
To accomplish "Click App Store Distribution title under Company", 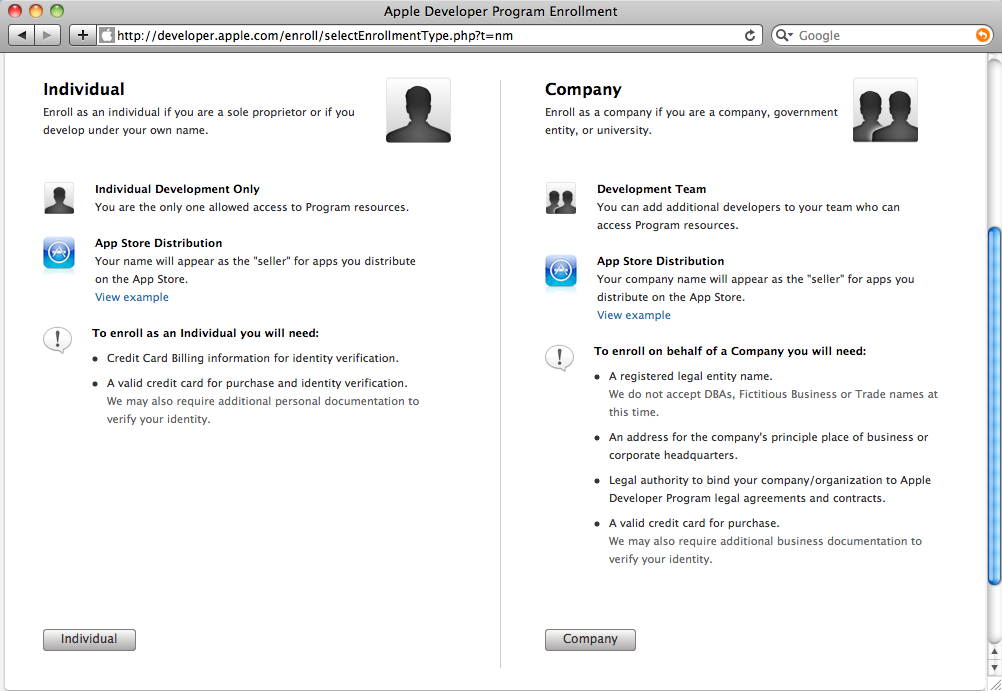I will pos(660,261).
